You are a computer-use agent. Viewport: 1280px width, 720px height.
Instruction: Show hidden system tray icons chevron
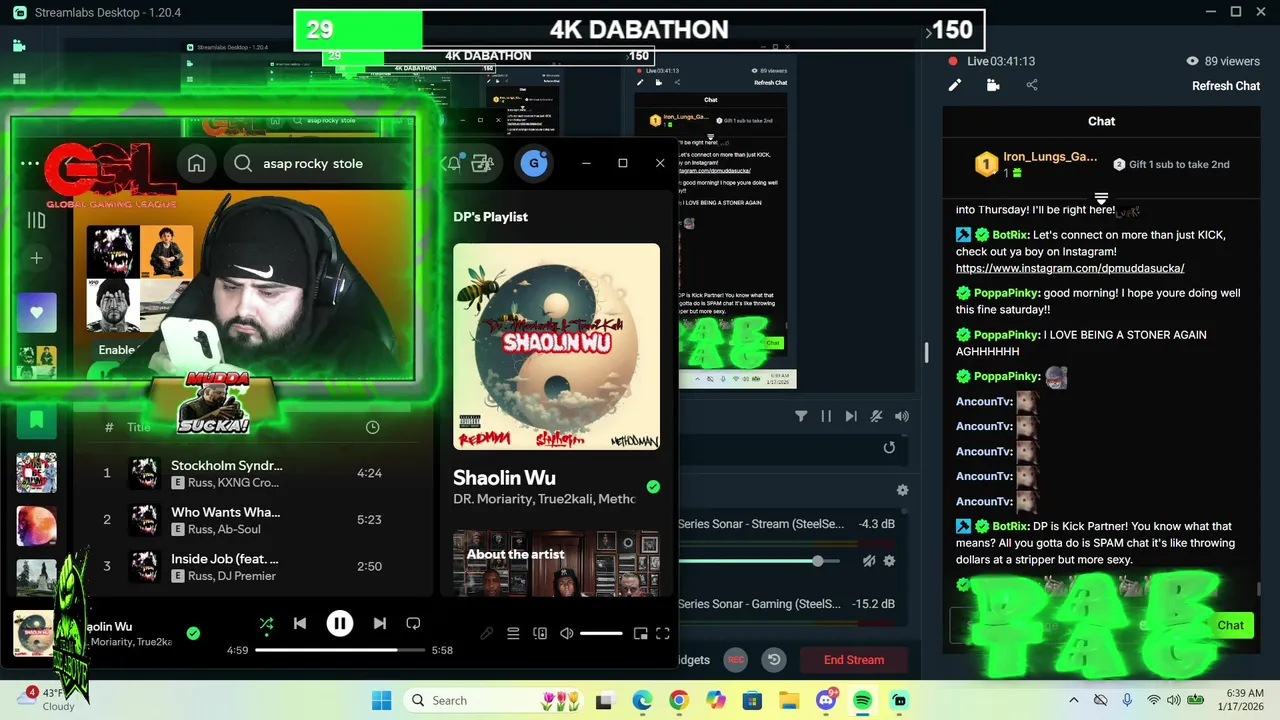coord(1074,700)
